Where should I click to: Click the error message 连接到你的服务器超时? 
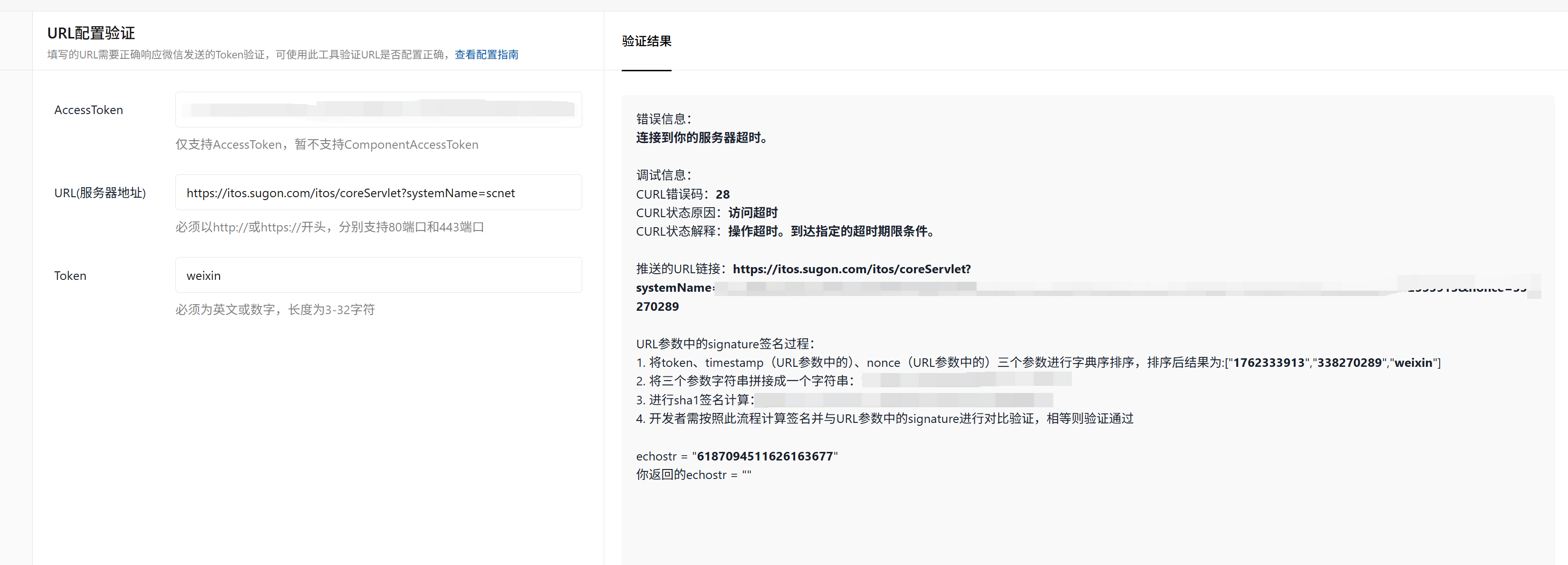702,138
